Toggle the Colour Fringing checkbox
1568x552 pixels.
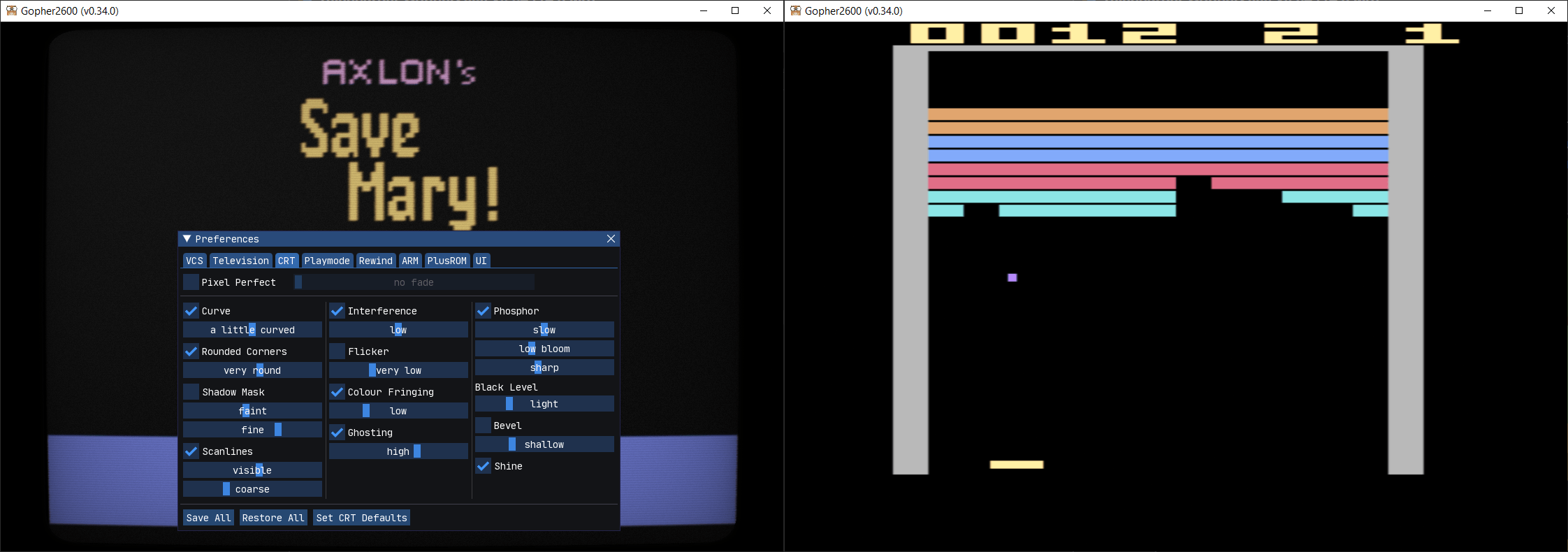click(337, 392)
